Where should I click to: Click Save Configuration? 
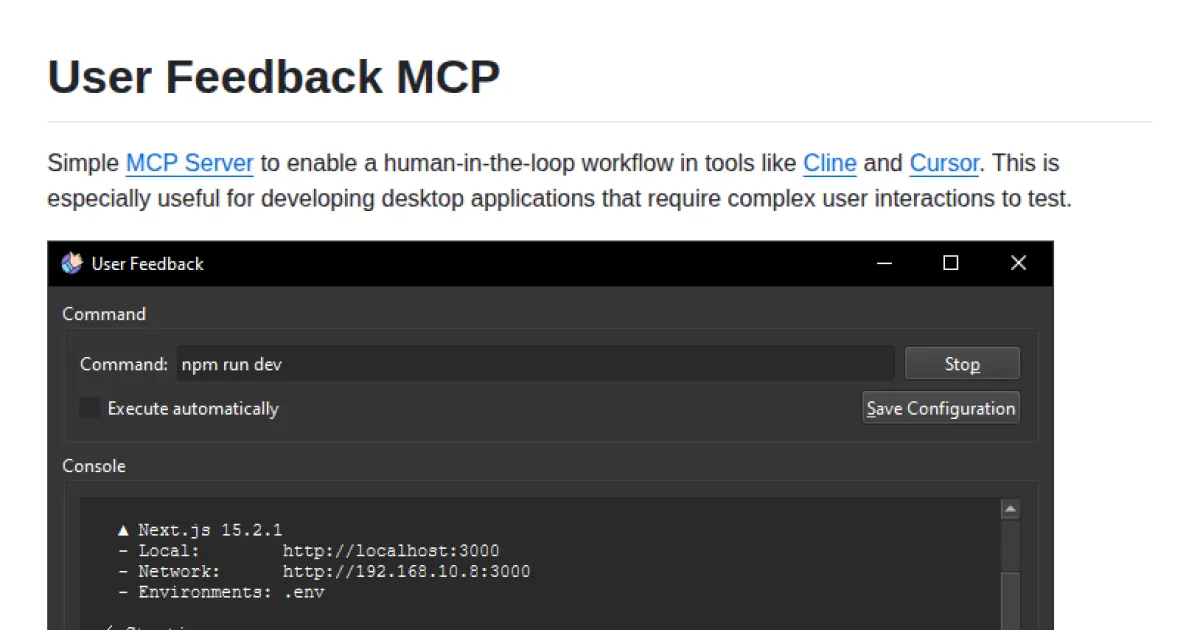tap(940, 408)
